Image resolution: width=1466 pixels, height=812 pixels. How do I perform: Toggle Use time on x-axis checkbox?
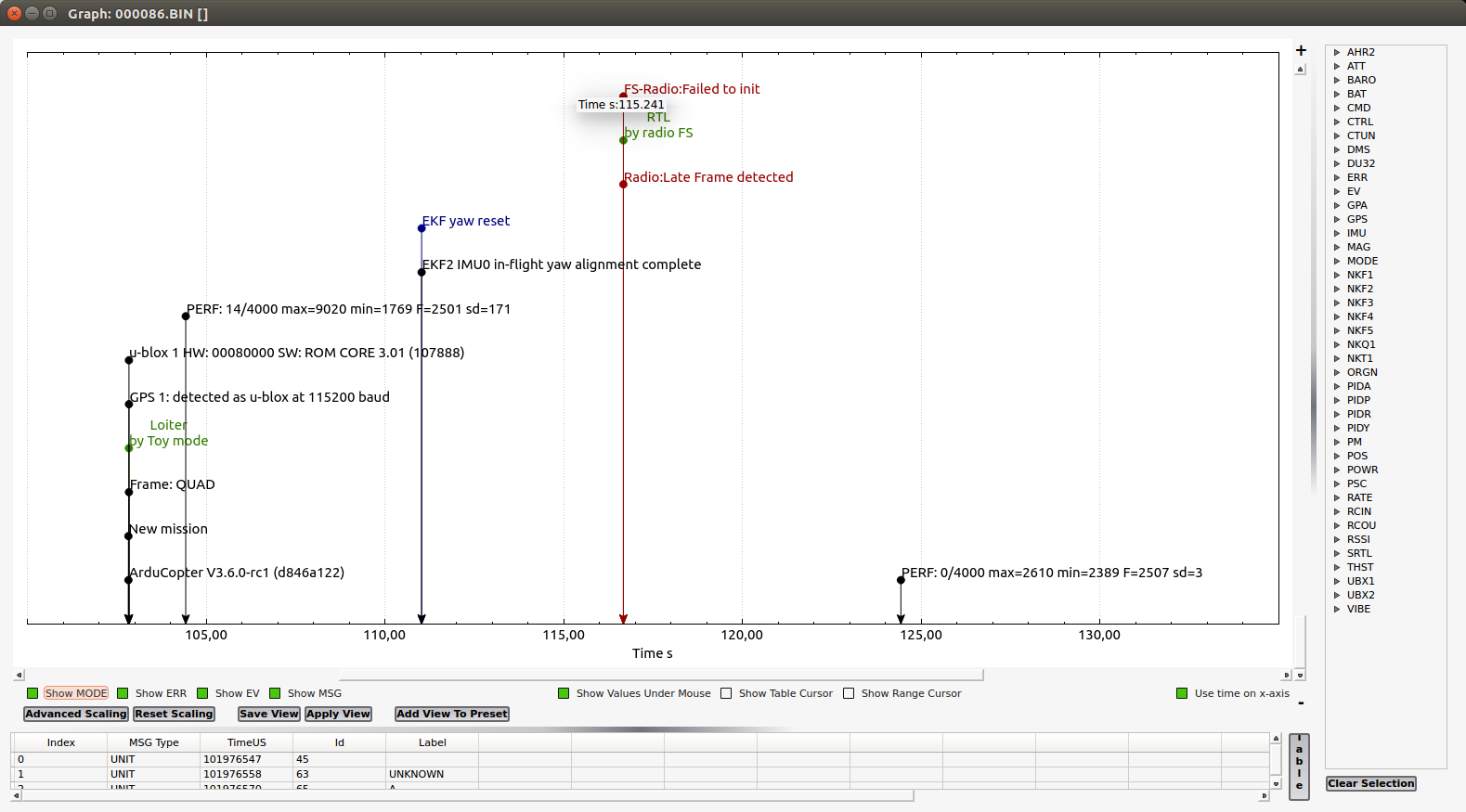(1182, 693)
